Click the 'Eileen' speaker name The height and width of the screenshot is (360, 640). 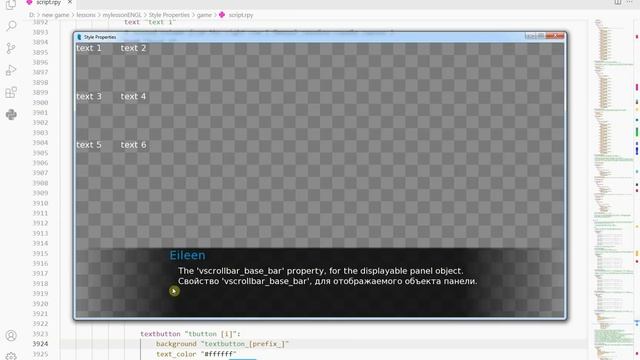[187, 255]
